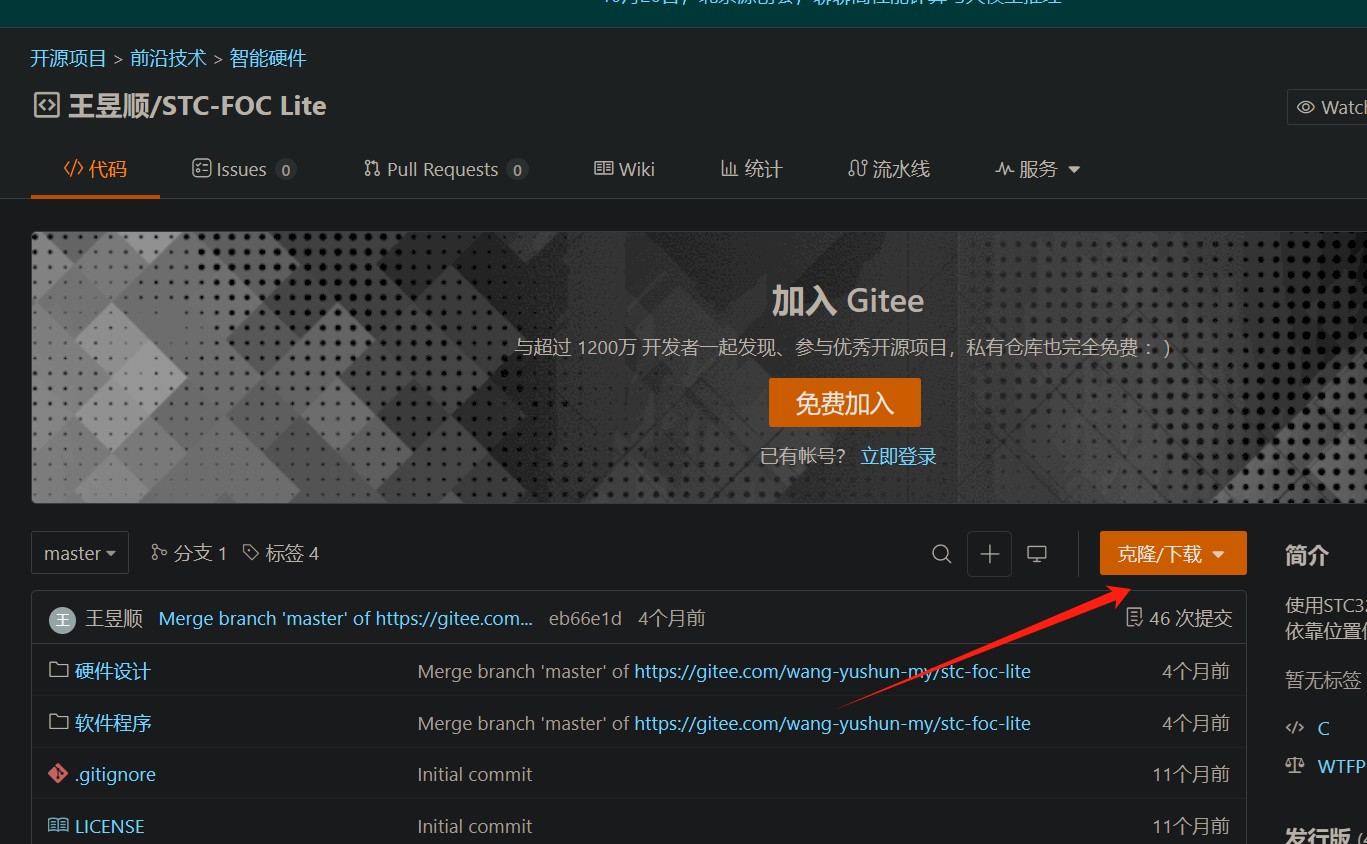This screenshot has width=1367, height=844.
Task: Open the 统计 tab
Action: (x=751, y=169)
